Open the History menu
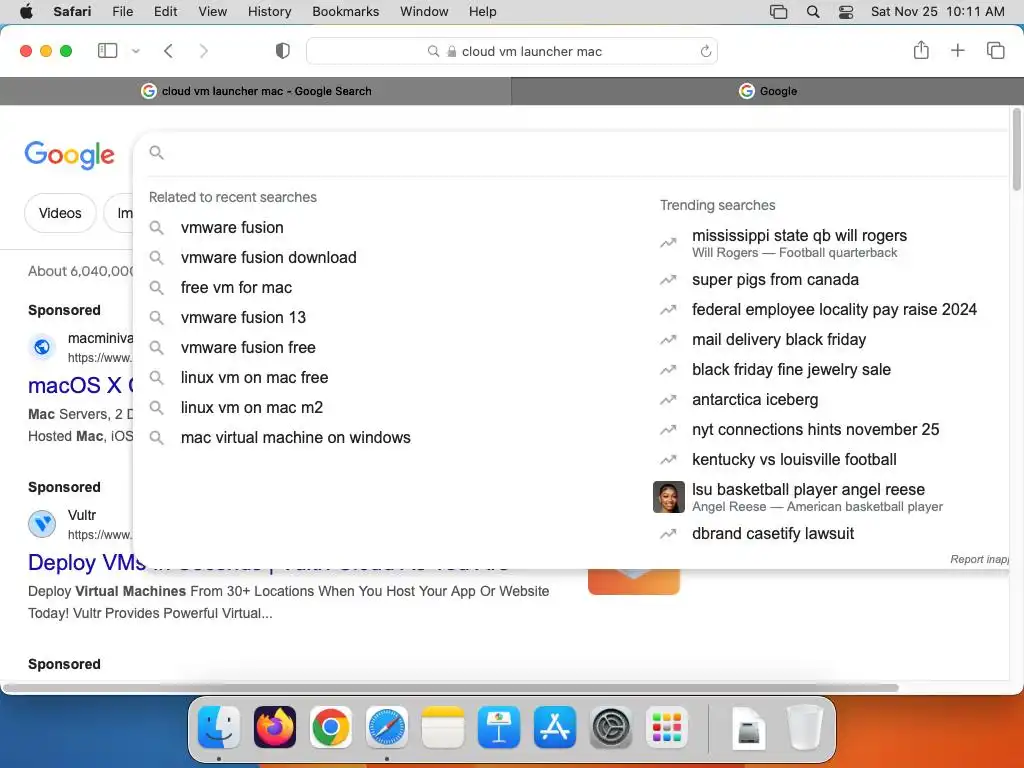 [x=269, y=11]
